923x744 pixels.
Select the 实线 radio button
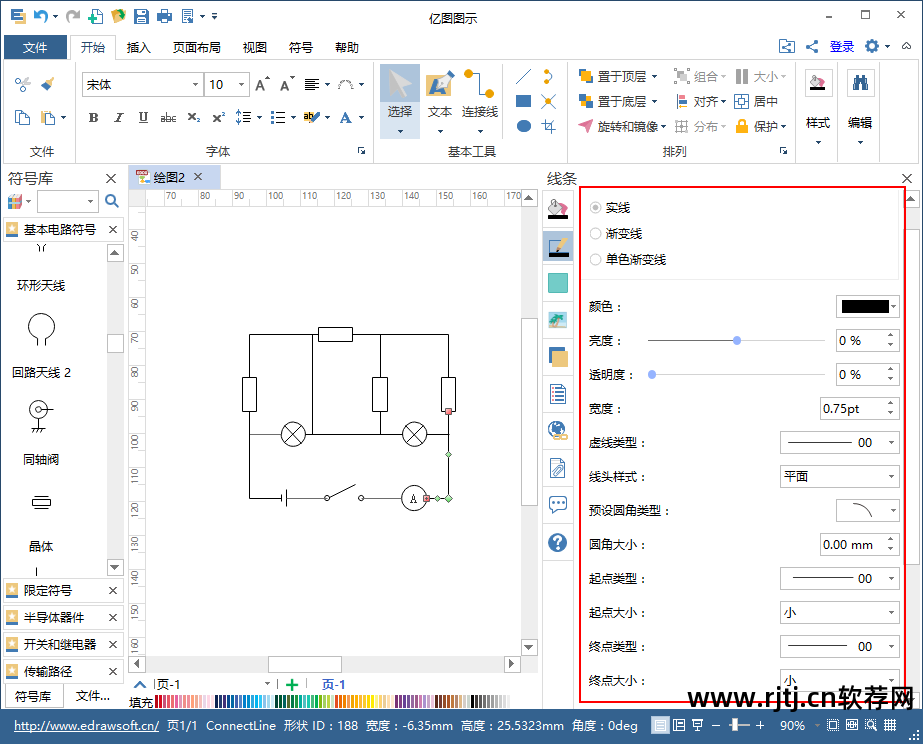tap(596, 208)
